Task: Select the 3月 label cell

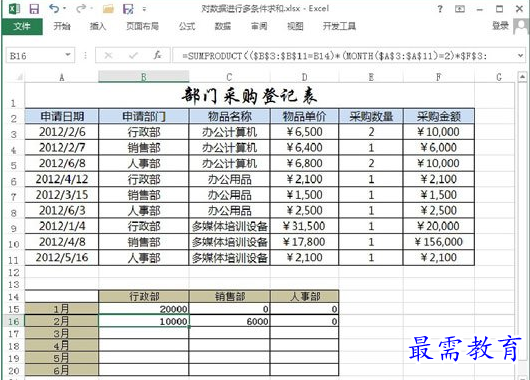Action: coord(62,334)
